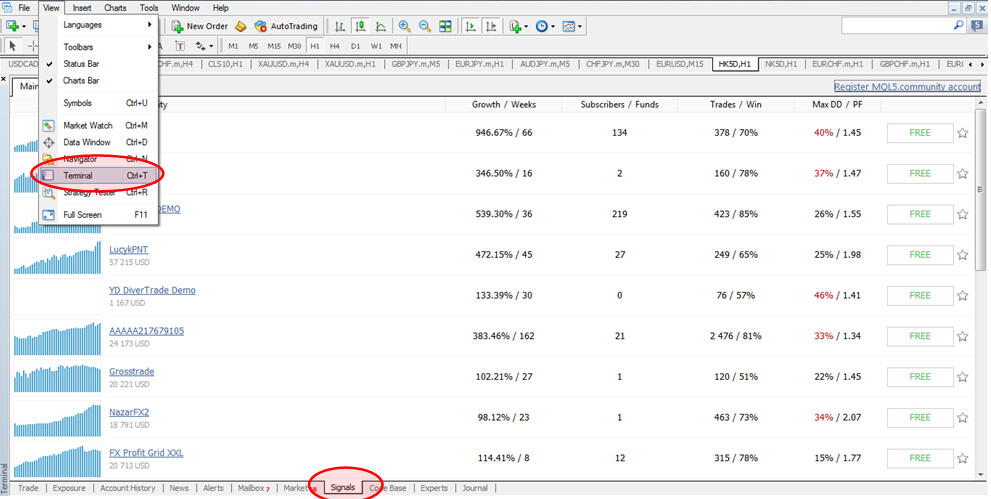Favorite the LucykPNT signal star
991x499 pixels.
963,255
